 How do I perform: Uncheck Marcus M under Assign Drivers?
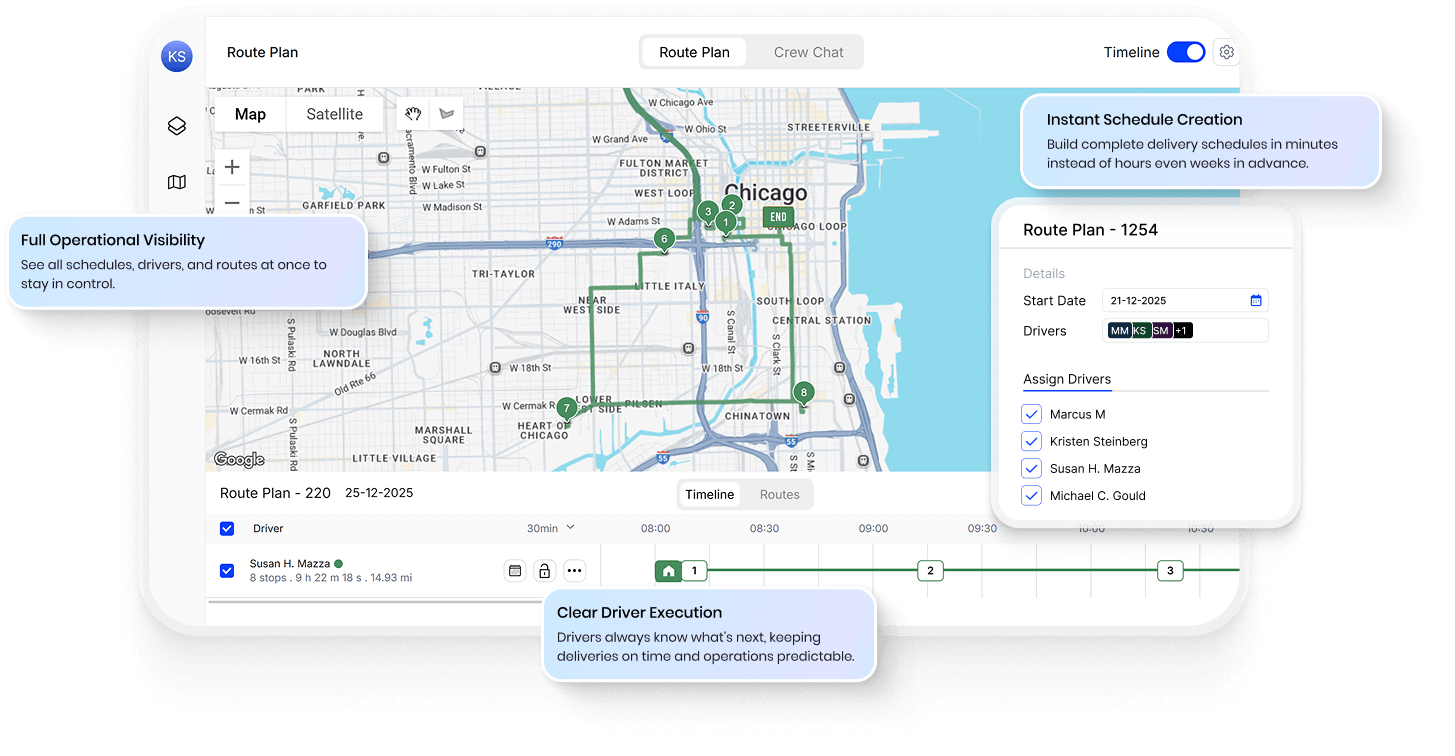click(x=1031, y=413)
